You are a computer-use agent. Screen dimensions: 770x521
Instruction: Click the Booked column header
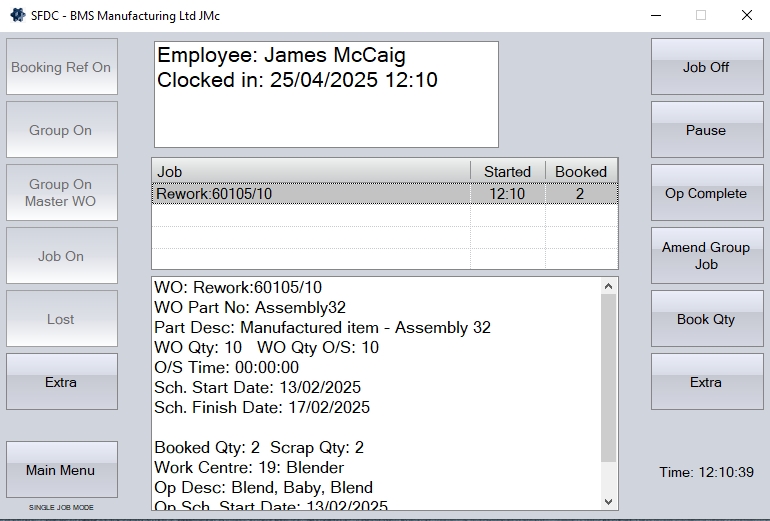coord(580,171)
